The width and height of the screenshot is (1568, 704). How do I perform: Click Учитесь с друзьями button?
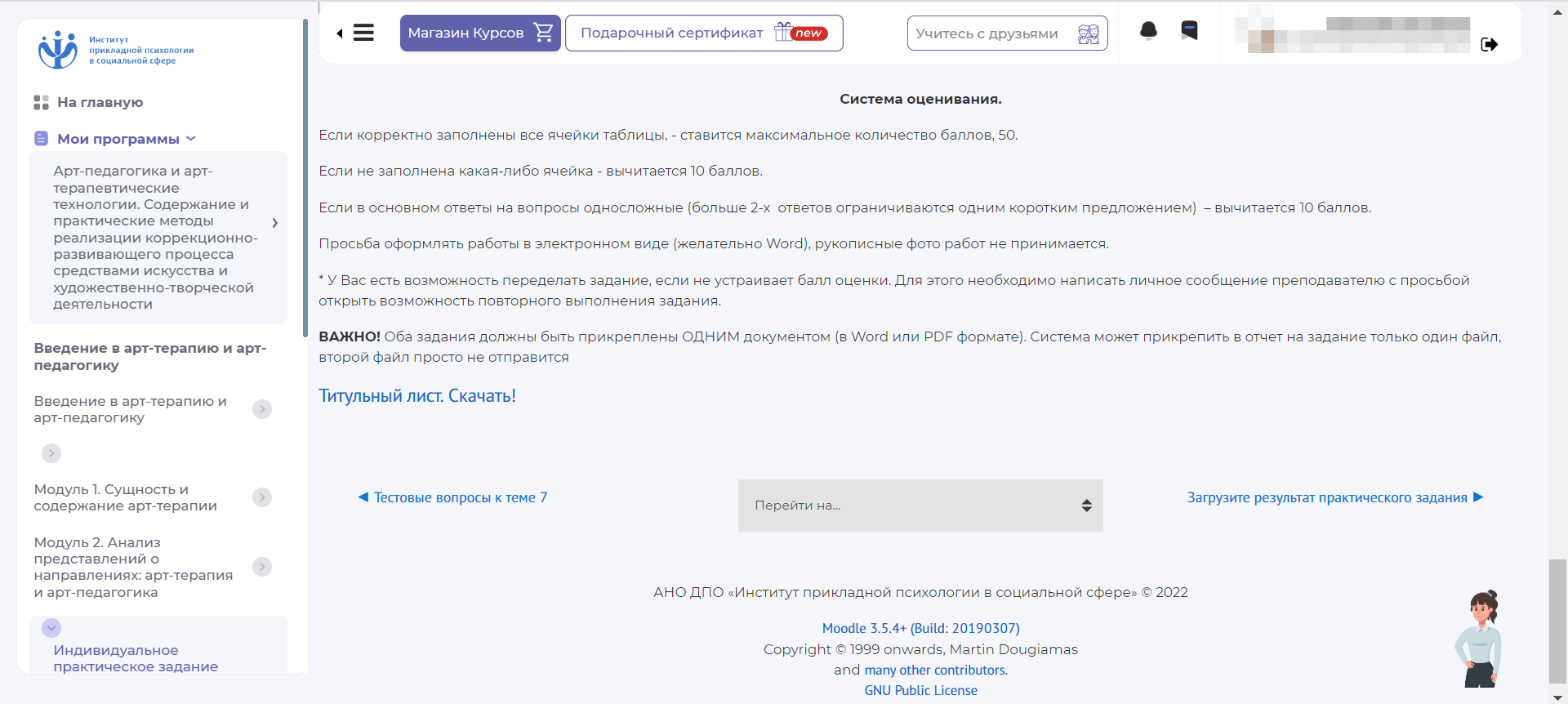1007,33
